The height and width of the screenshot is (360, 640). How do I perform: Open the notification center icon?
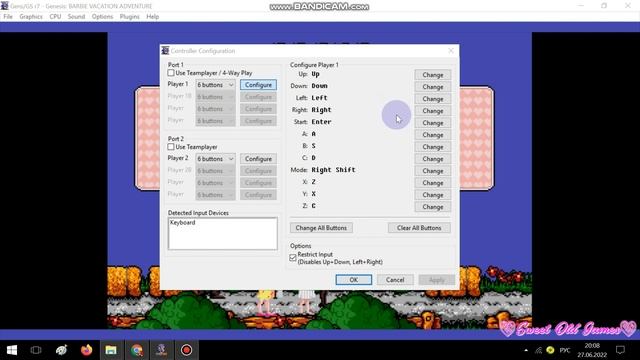pyautogui.click(x=620, y=350)
